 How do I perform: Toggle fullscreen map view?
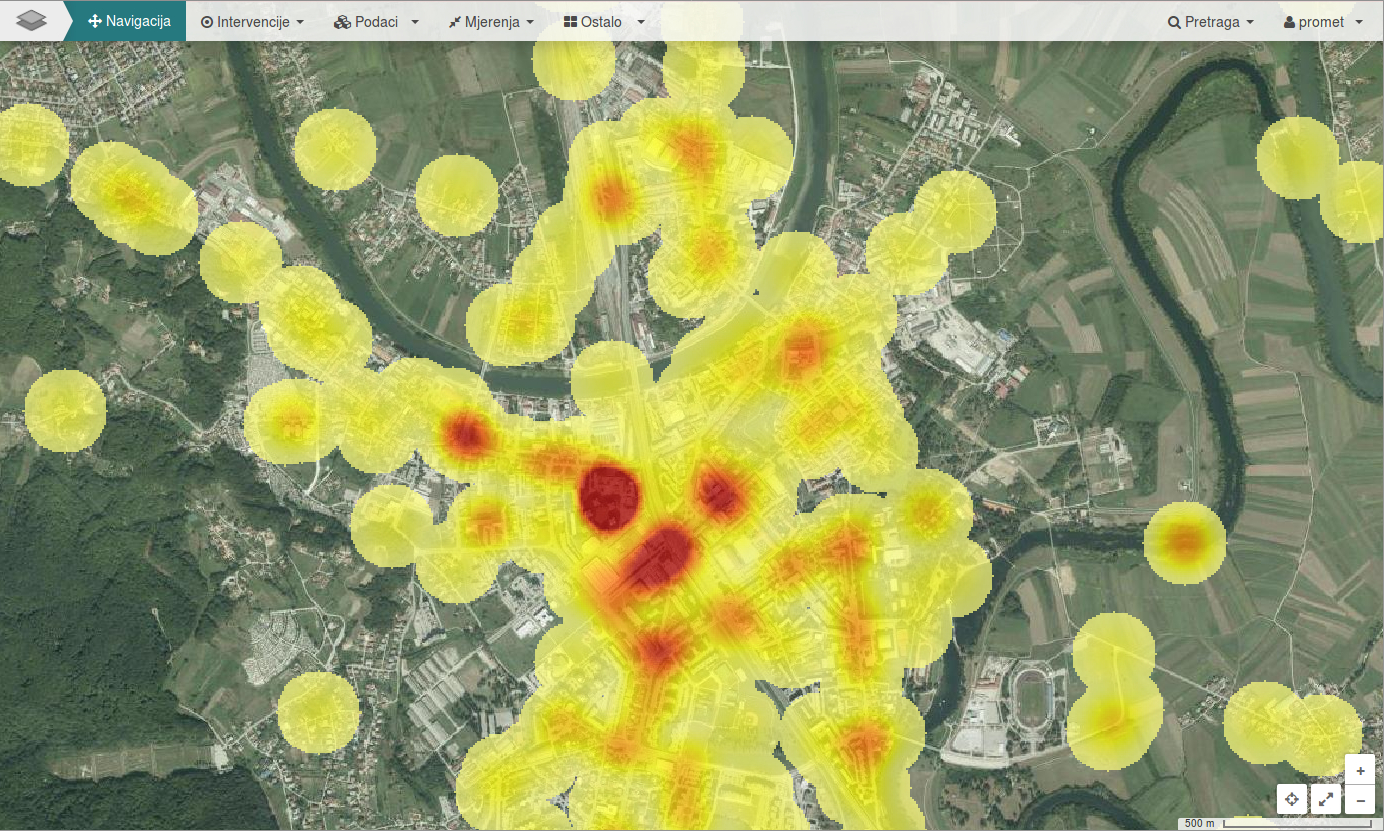1326,799
